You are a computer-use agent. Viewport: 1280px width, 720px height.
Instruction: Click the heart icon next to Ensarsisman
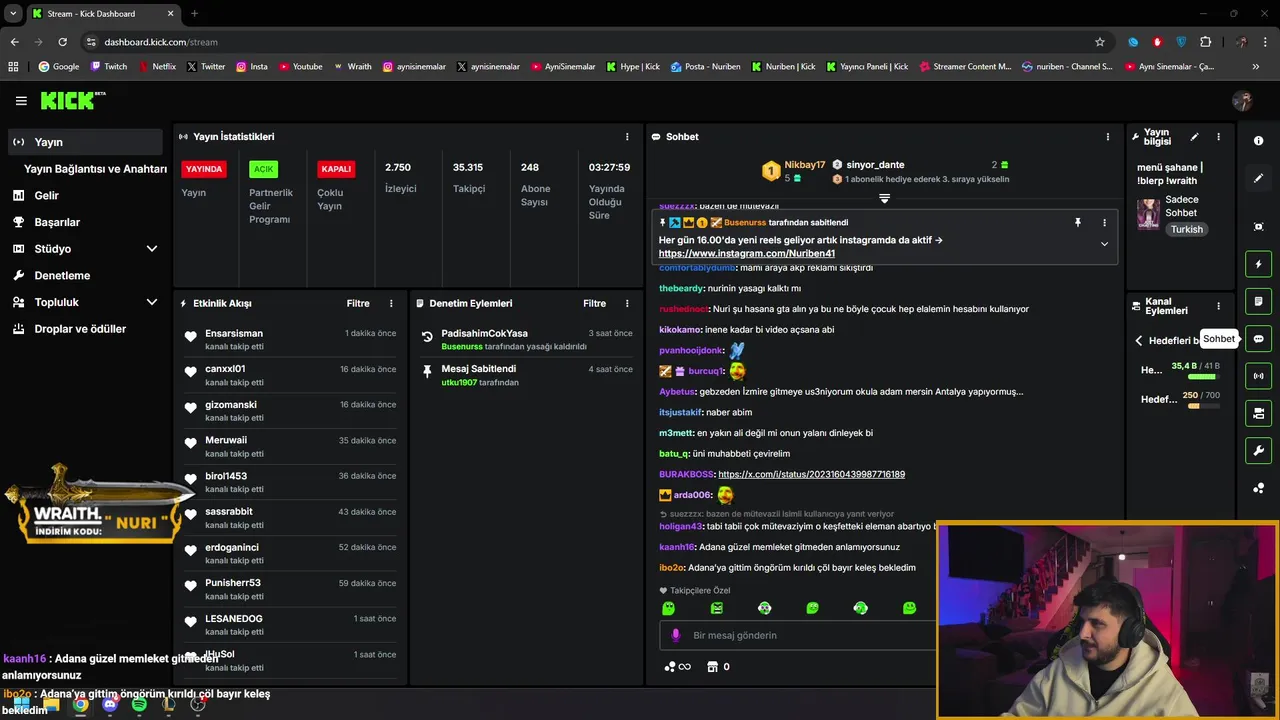click(x=190, y=337)
